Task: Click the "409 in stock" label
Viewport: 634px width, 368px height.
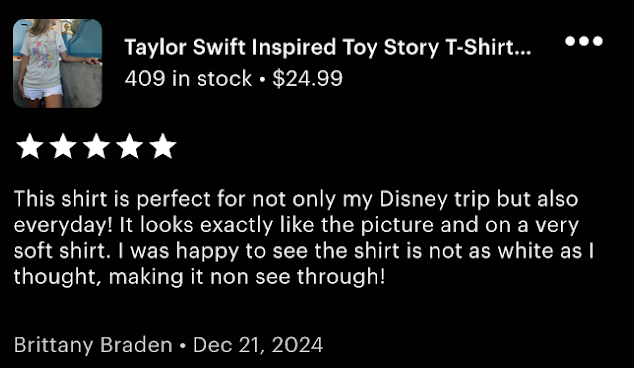Action: coord(188,78)
